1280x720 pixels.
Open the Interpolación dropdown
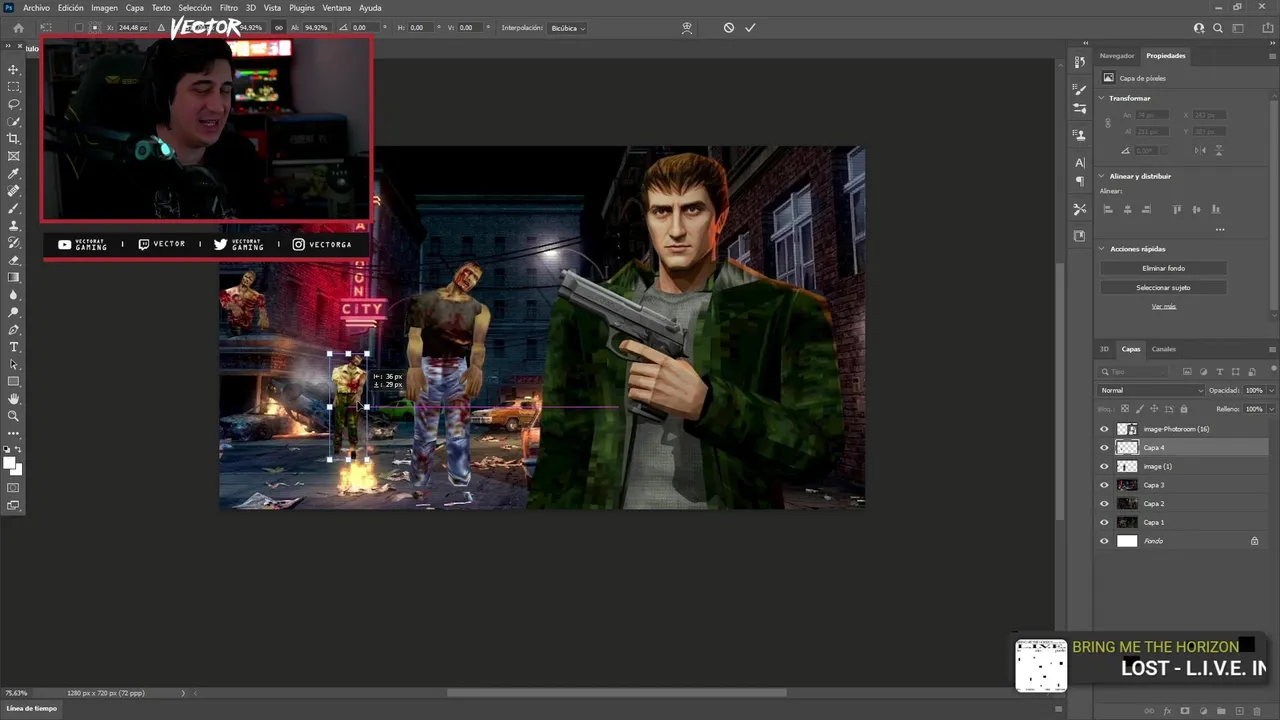tap(567, 28)
